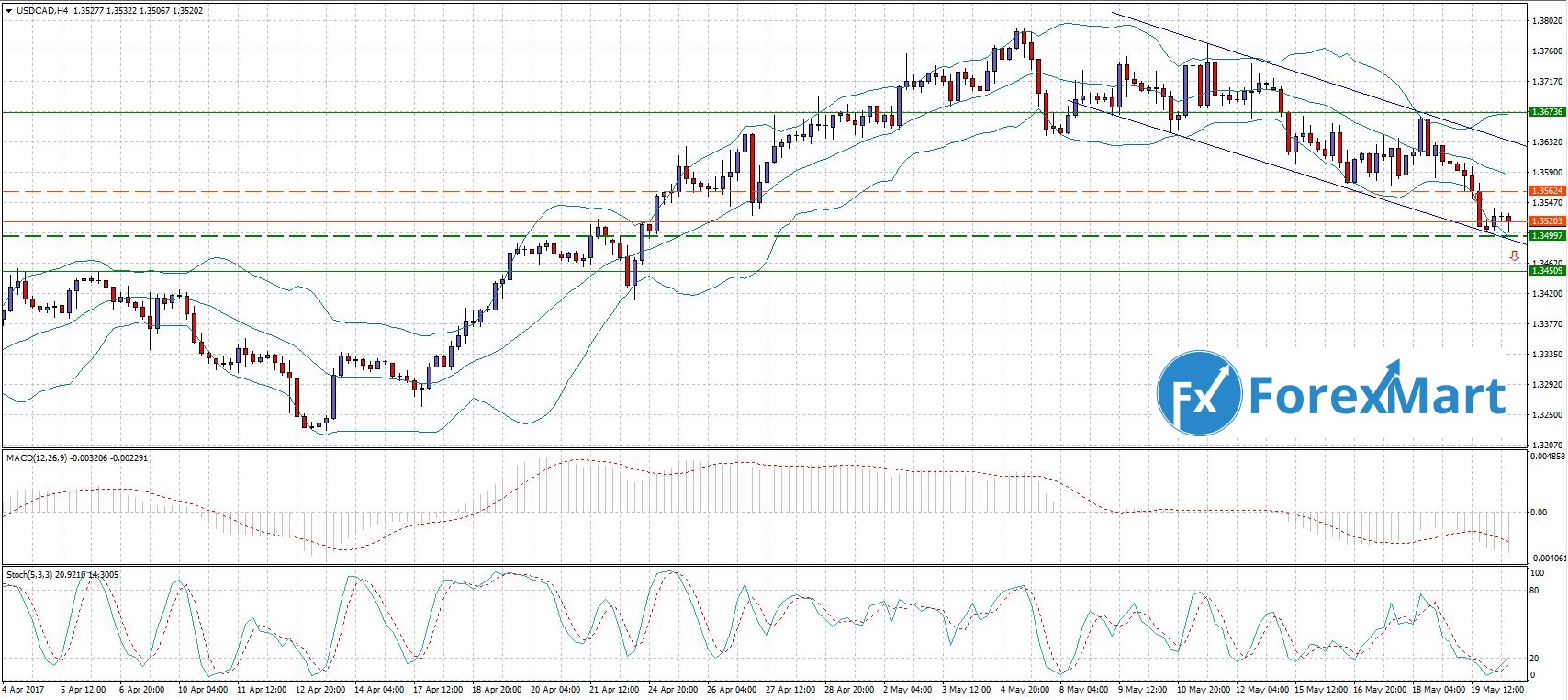Image resolution: width=1568 pixels, height=700 pixels.
Task: Click the 15 May 12:00 time label
Action: coord(1319,689)
